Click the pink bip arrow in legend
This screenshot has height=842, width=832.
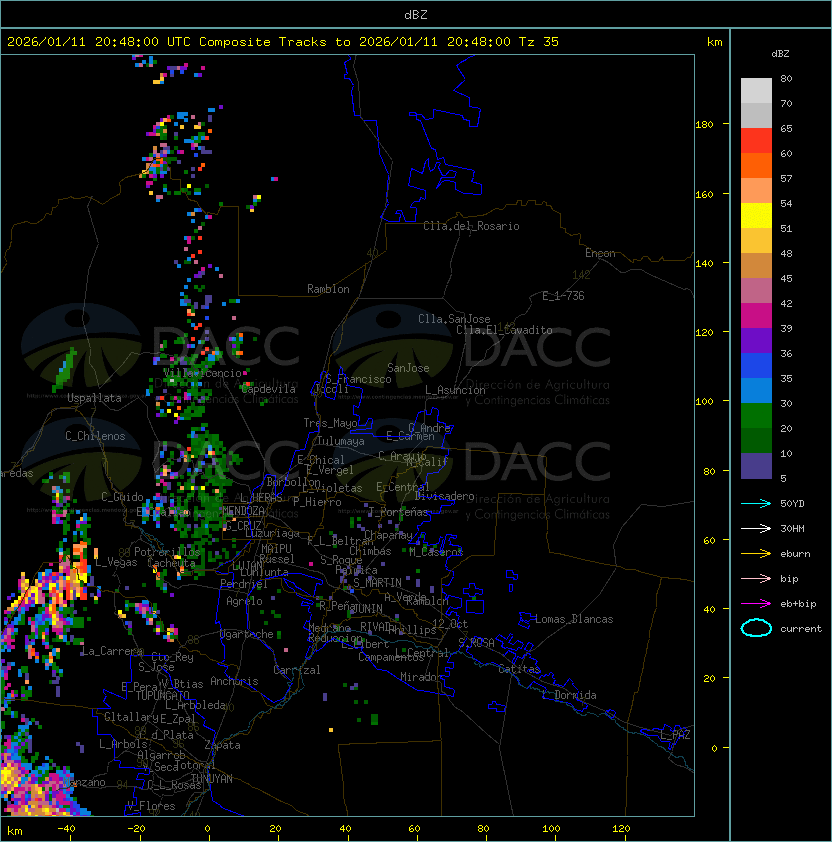click(x=756, y=578)
